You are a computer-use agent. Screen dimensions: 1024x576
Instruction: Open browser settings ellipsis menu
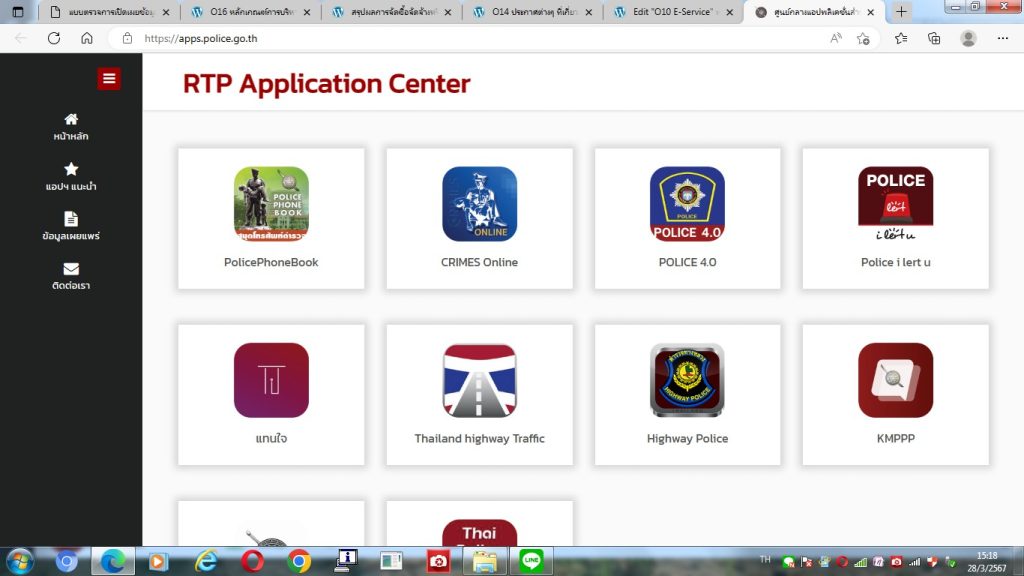pos(1002,38)
